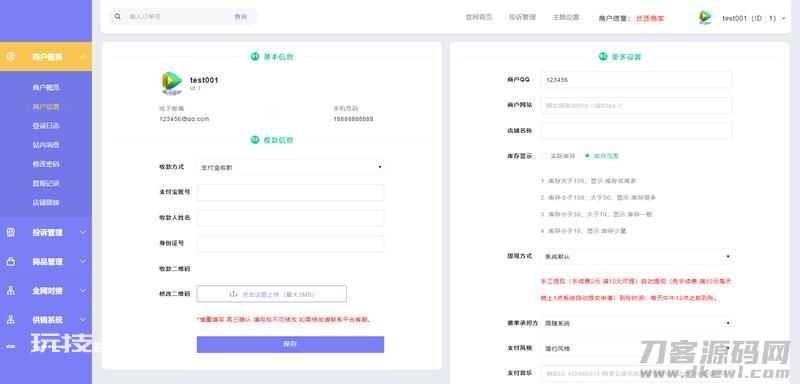Click the 支付宝账号 input field
Image resolution: width=800 pixels, height=384 pixels.
pyautogui.click(x=290, y=193)
